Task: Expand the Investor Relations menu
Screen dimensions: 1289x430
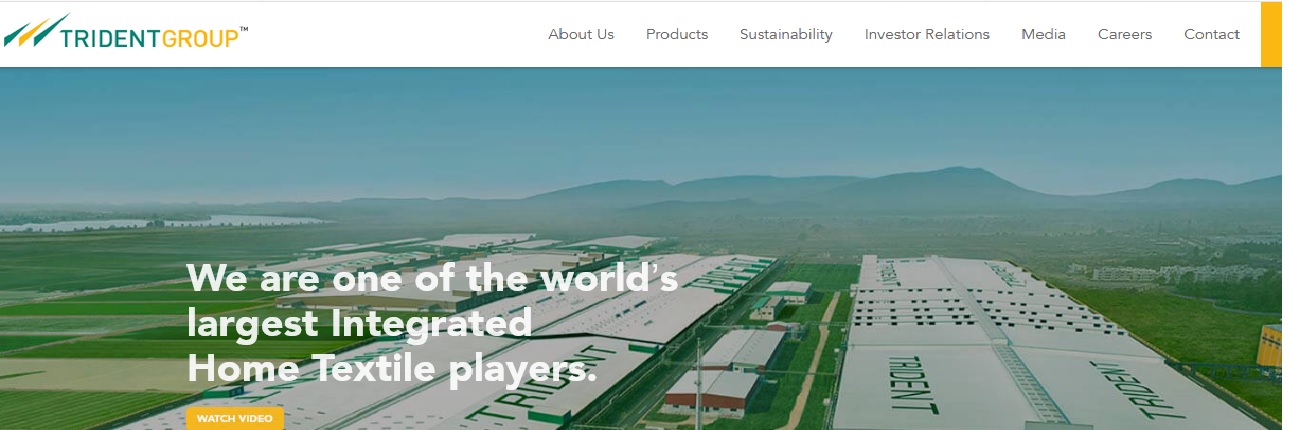Action: (927, 34)
